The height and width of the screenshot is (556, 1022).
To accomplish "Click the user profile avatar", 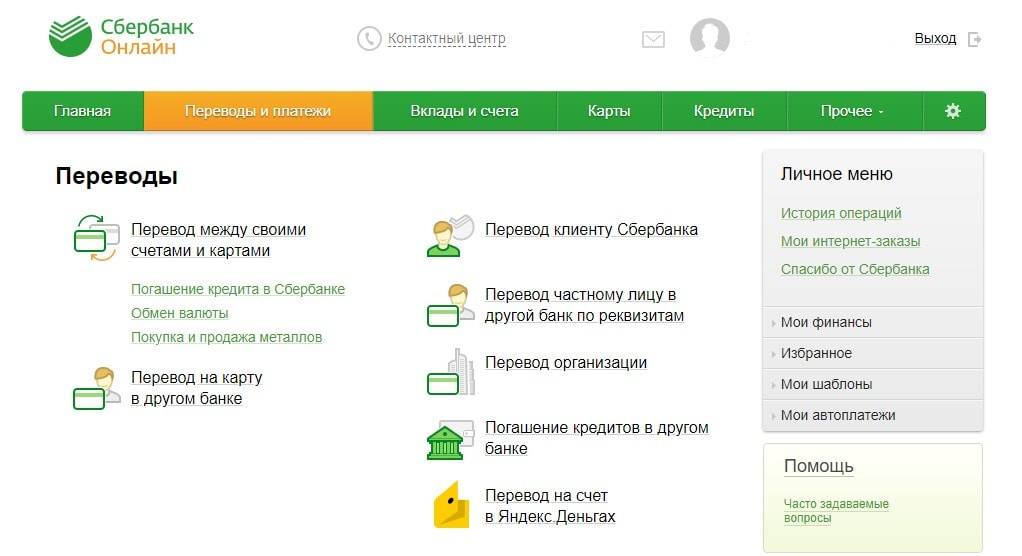I will (x=709, y=38).
